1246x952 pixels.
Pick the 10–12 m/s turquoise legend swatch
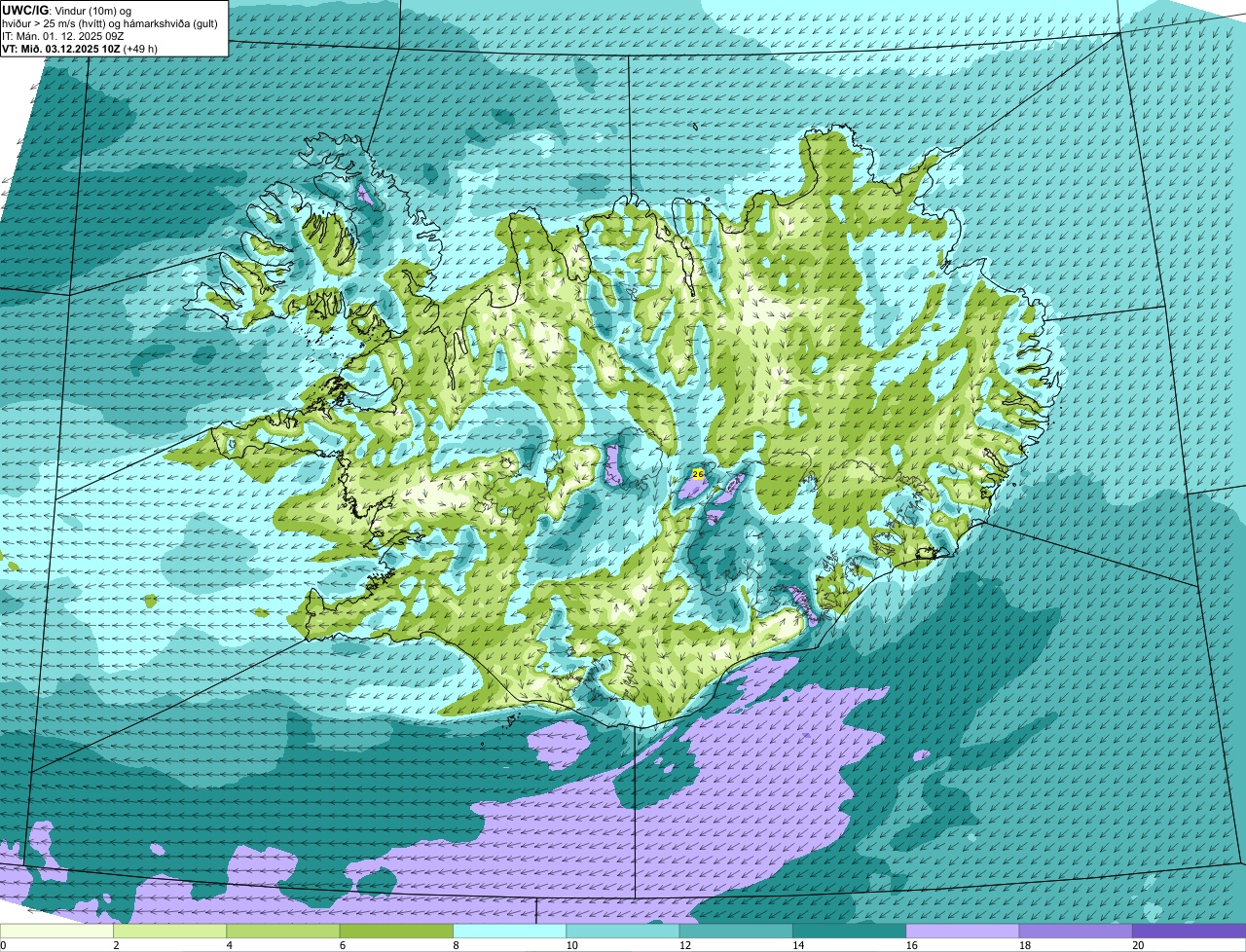(x=623, y=931)
